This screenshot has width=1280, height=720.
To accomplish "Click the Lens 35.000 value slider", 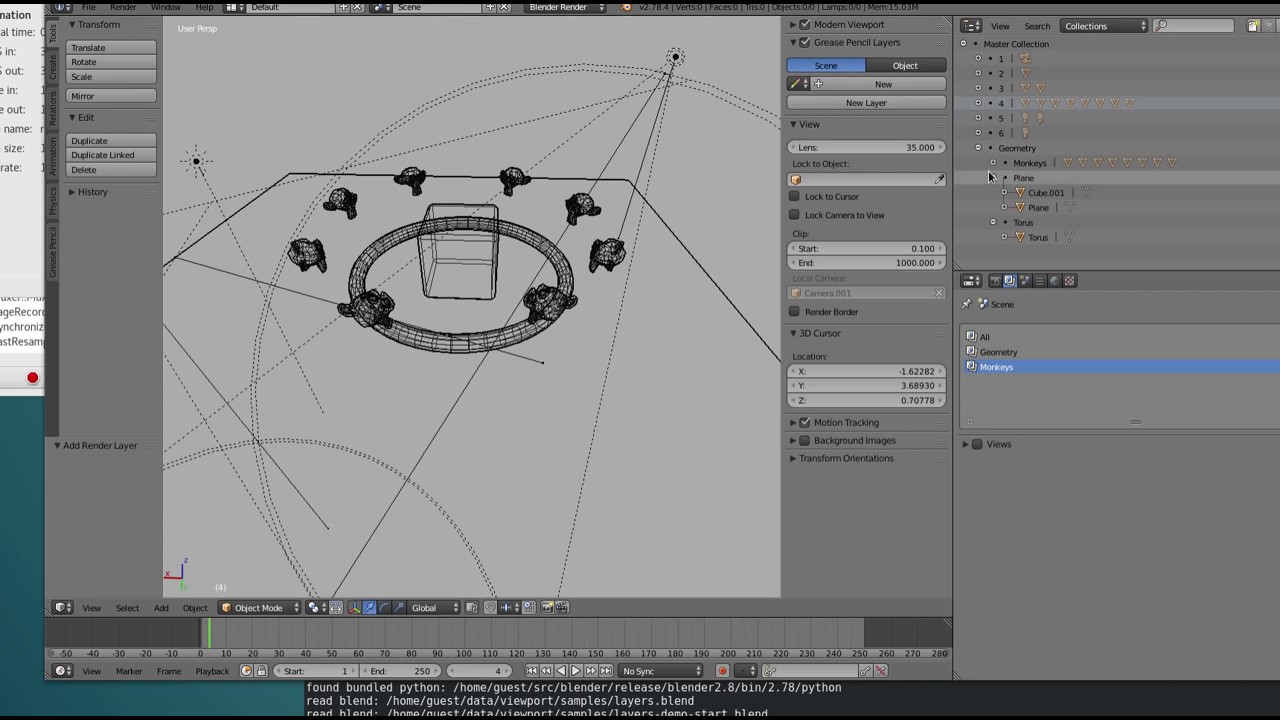I will pos(866,148).
